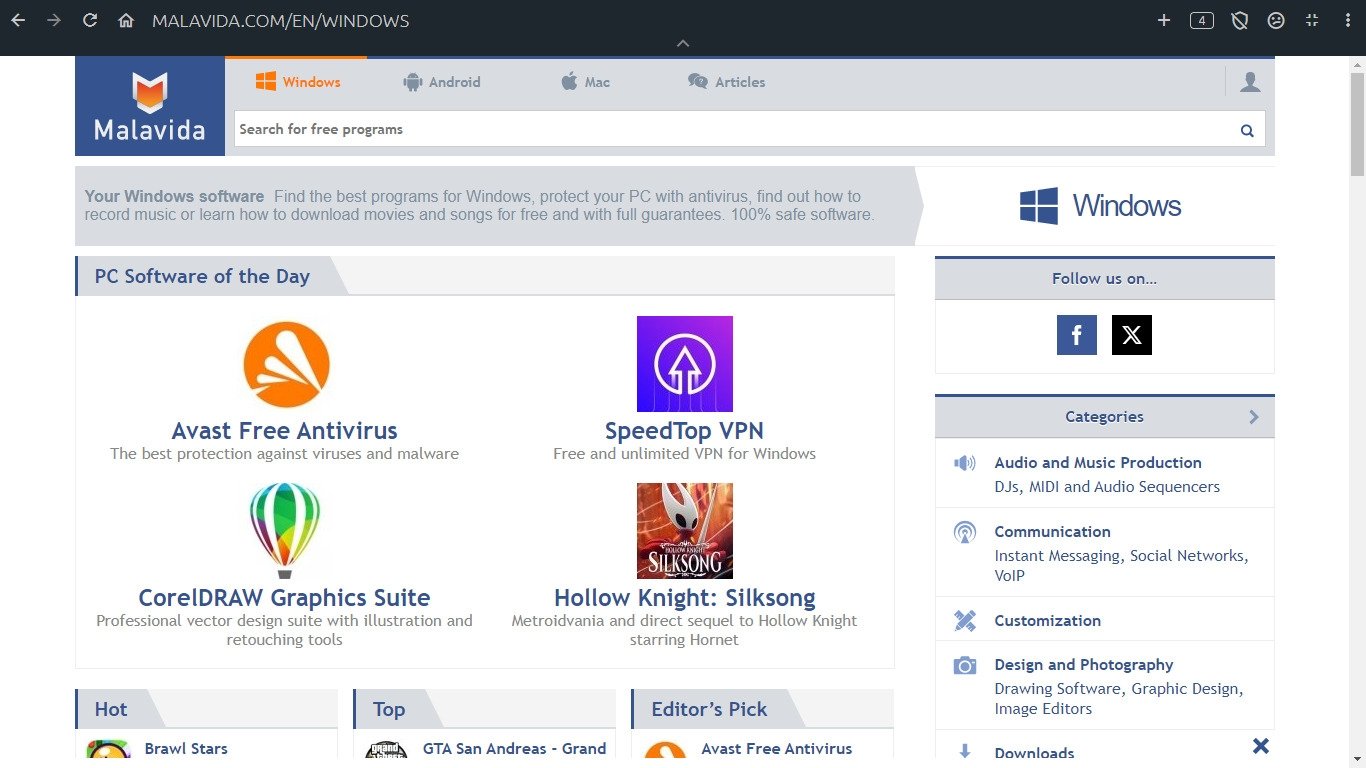Click the SpeedTop VPN app icon

click(x=684, y=364)
